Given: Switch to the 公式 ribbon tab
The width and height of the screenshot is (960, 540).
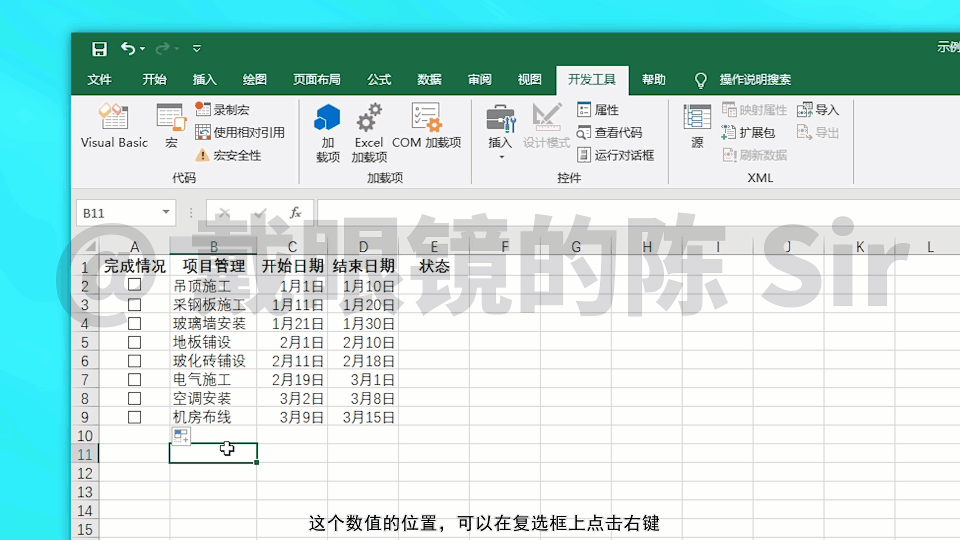Looking at the screenshot, I should (379, 80).
